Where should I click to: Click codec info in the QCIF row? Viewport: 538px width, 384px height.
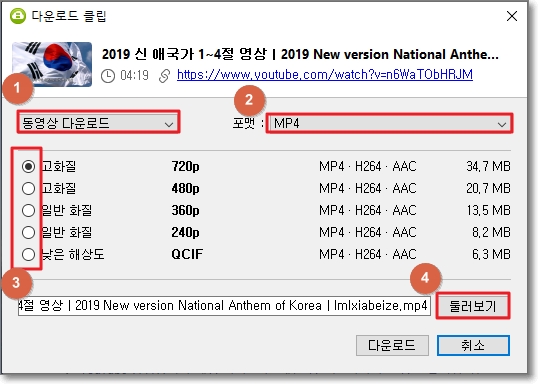[x=367, y=254]
